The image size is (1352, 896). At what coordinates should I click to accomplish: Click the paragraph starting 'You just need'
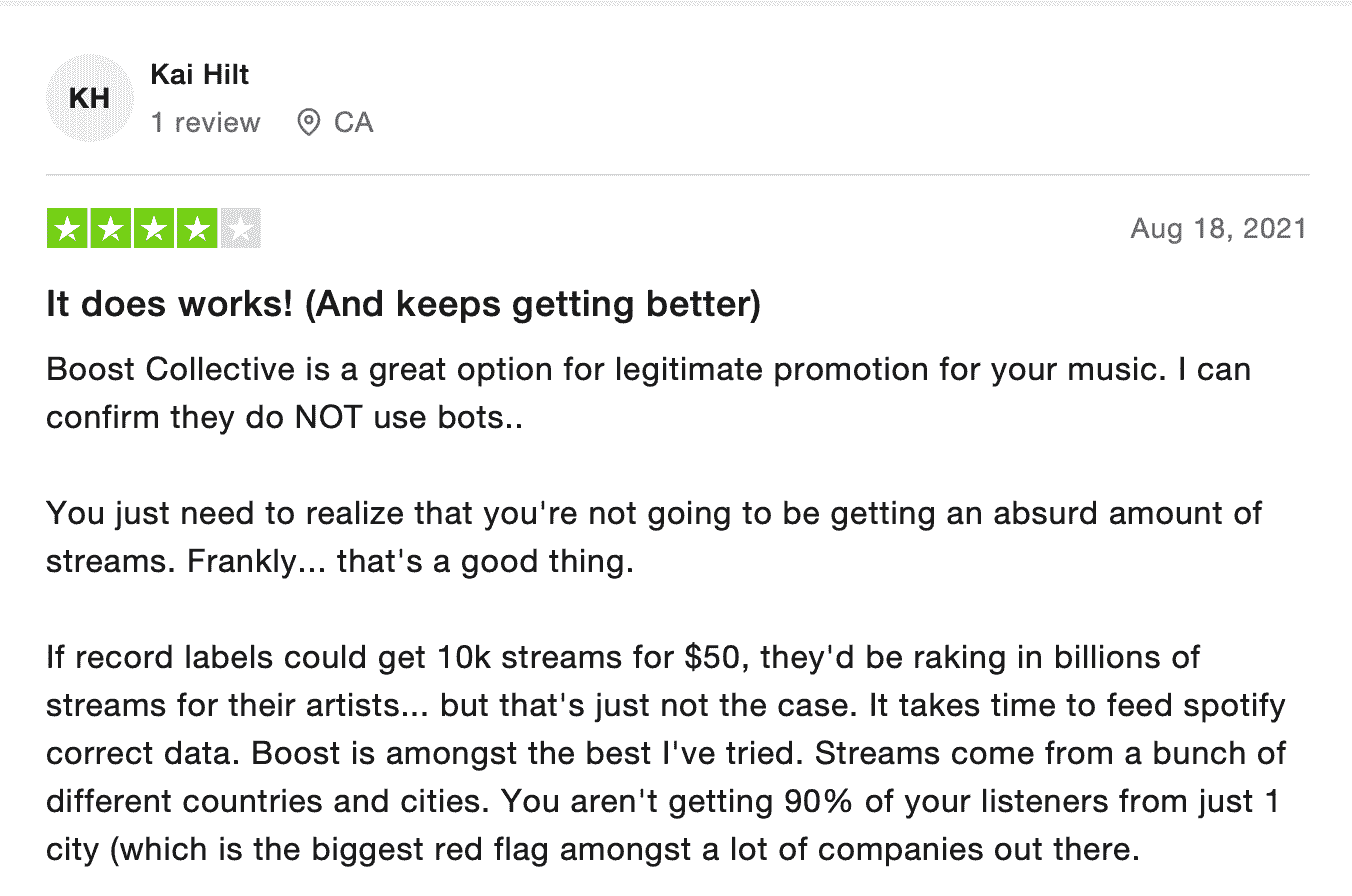click(x=654, y=539)
